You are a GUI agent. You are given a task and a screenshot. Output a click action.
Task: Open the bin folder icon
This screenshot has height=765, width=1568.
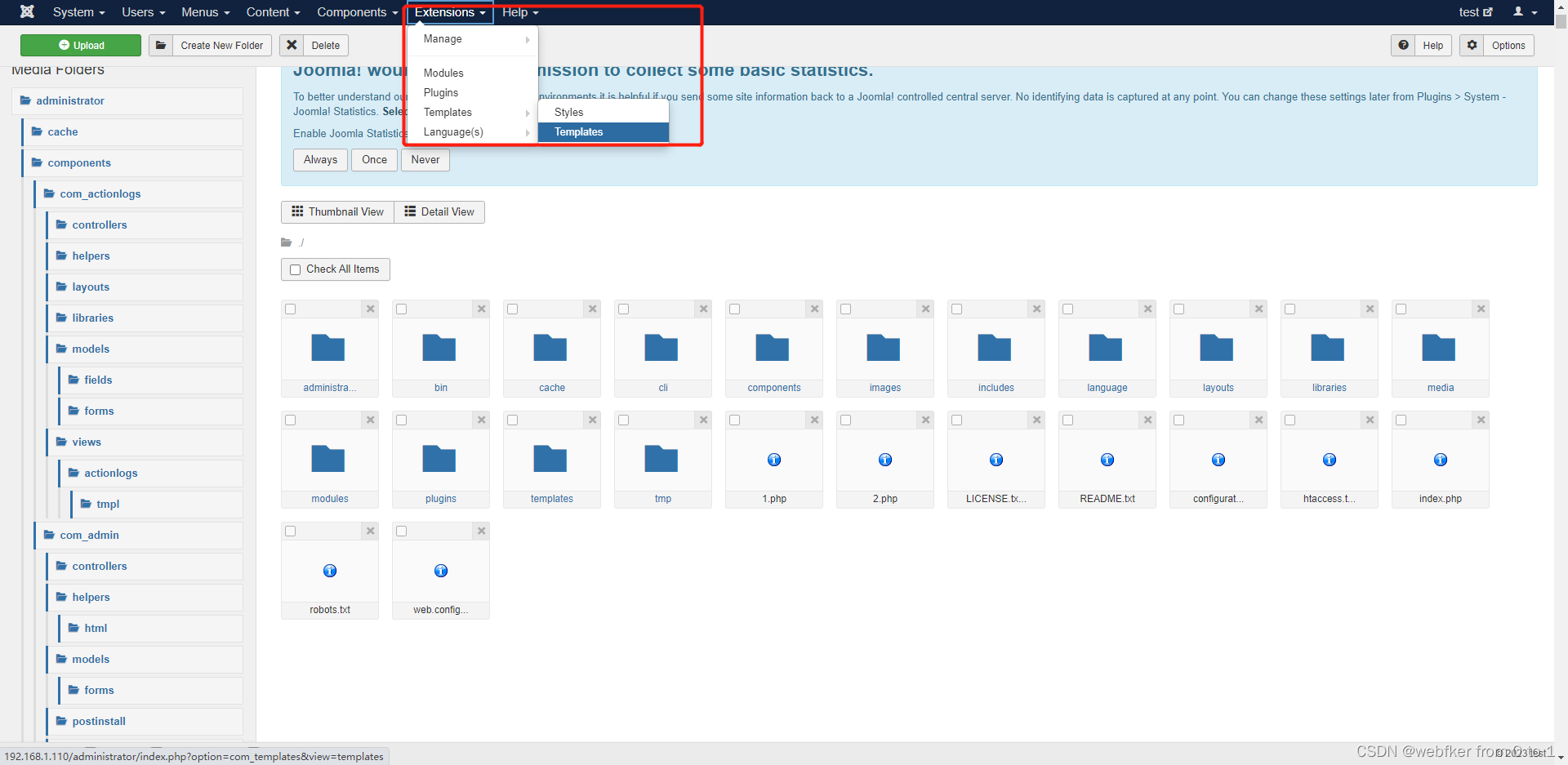pyautogui.click(x=439, y=348)
